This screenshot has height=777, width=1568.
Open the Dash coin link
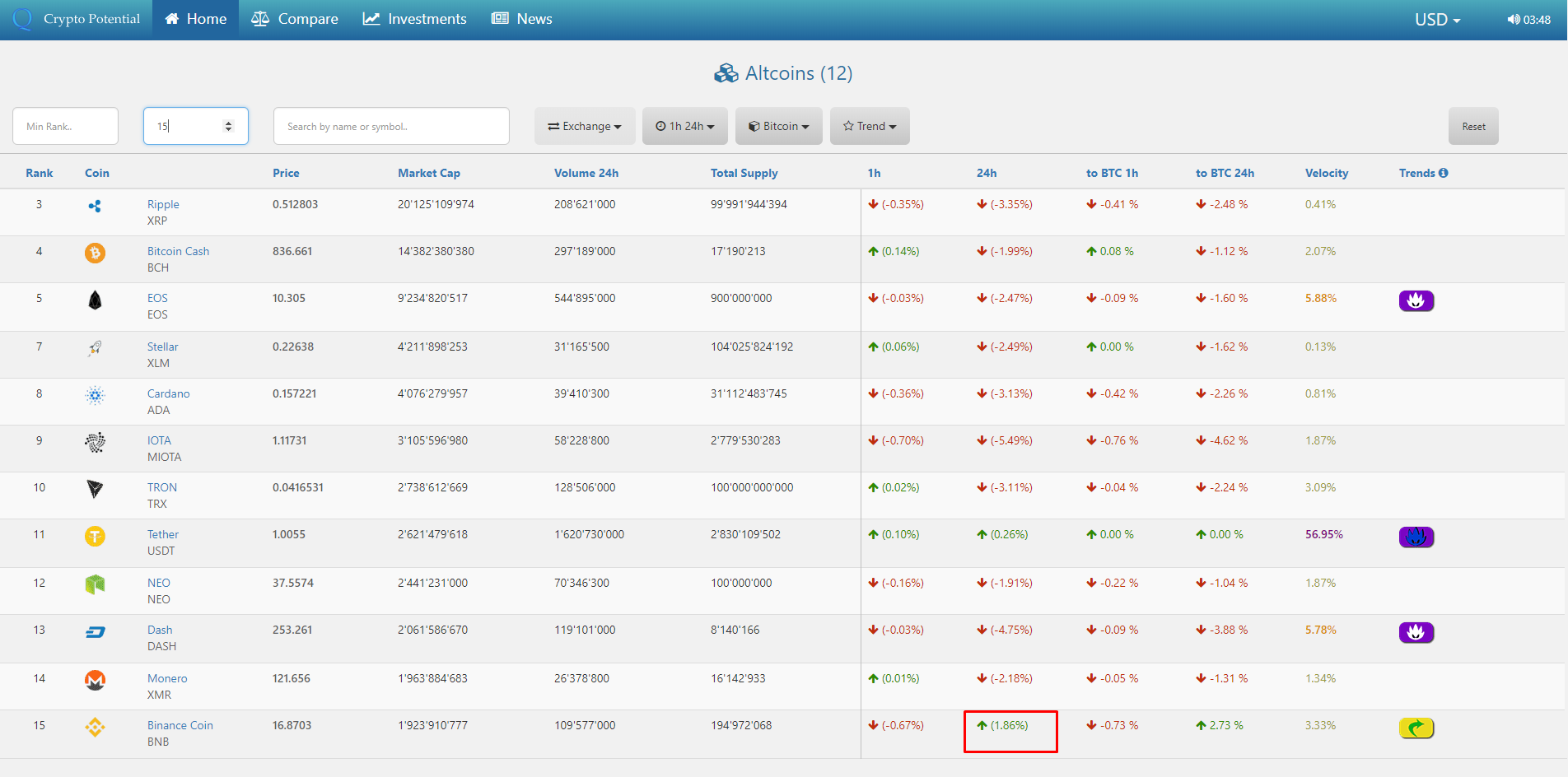[160, 630]
